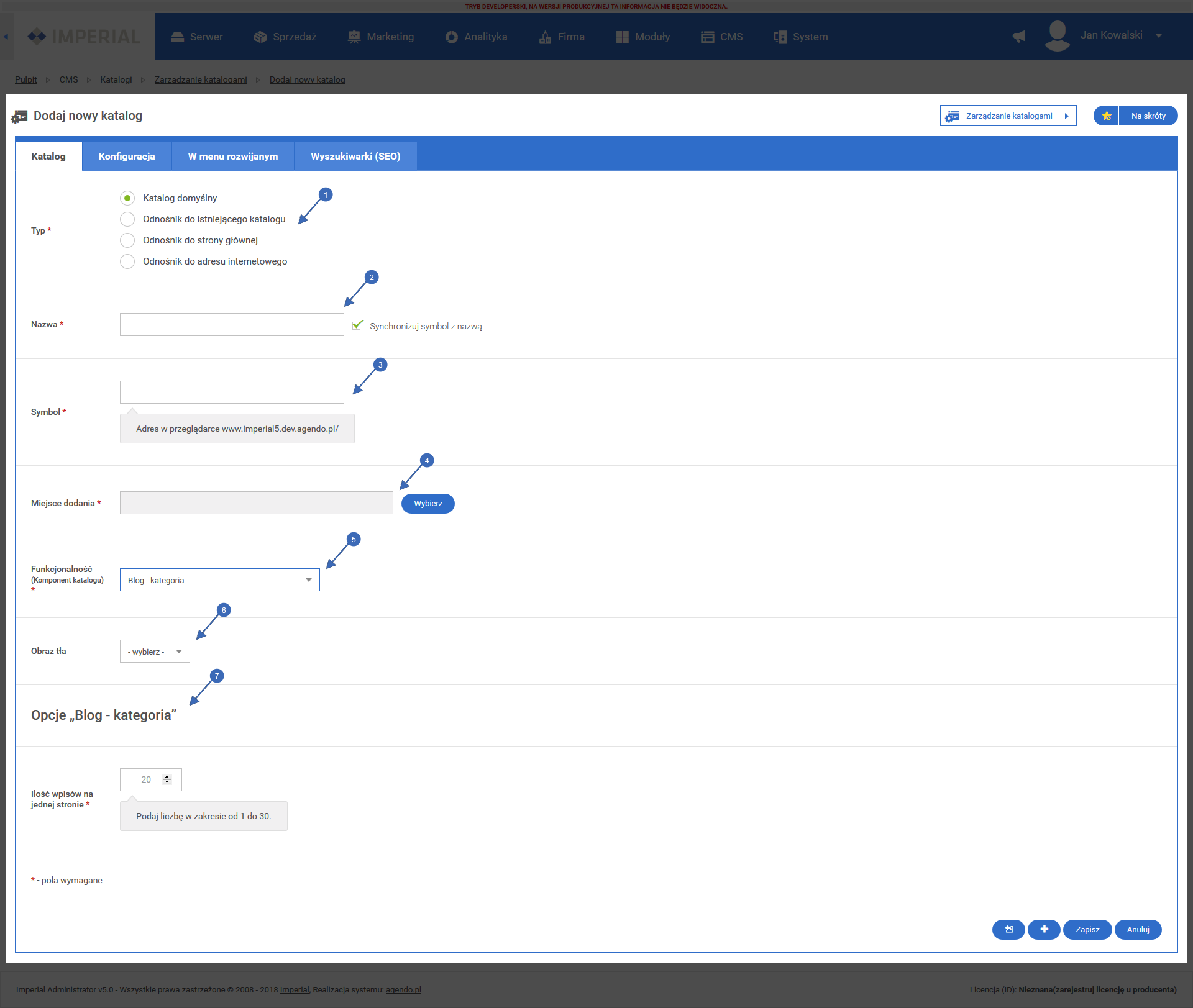Select 'Odnośnik do adresu internetowego' radio option

[x=127, y=261]
